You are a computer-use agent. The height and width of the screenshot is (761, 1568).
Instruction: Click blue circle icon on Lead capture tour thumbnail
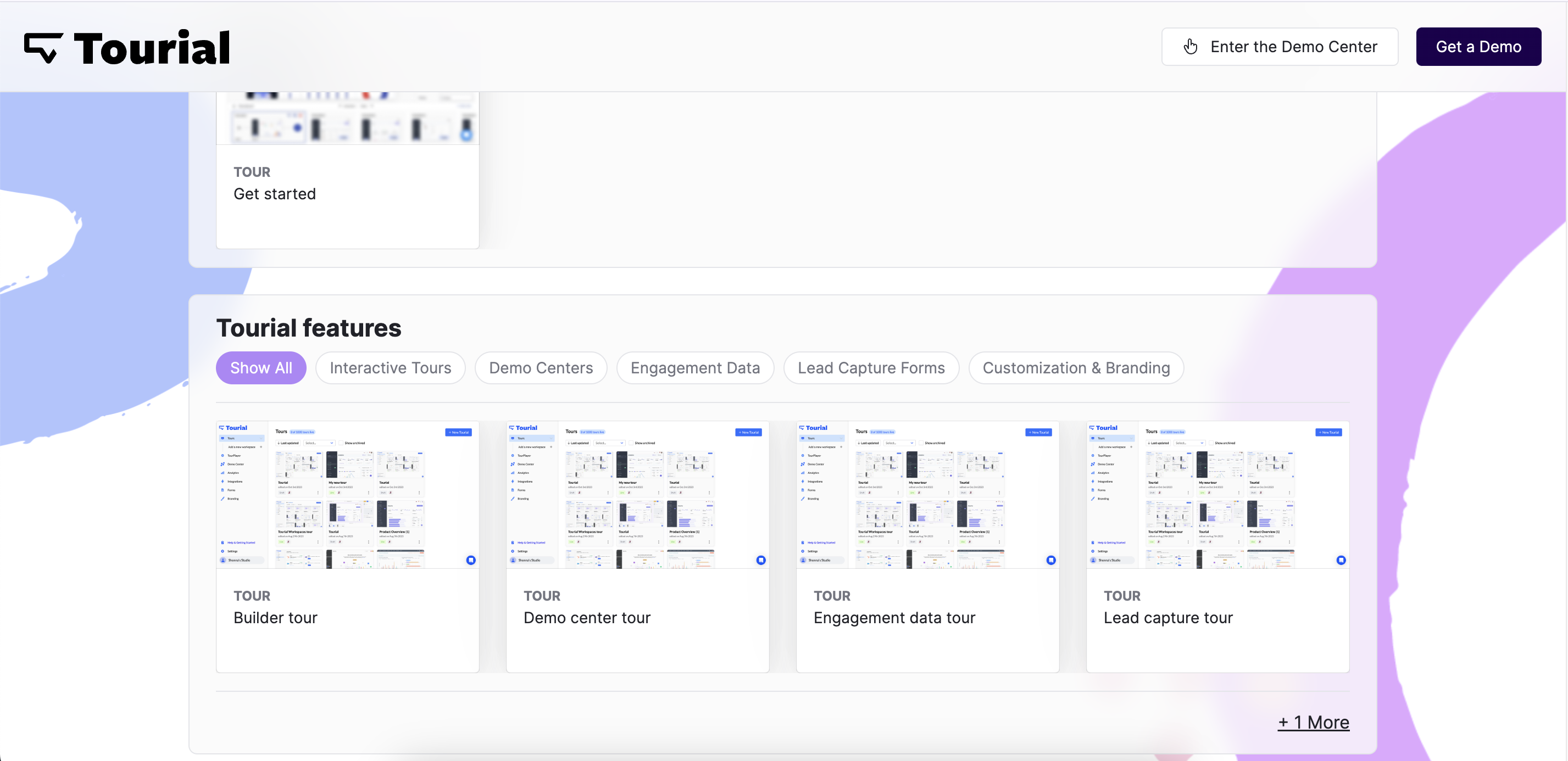[x=1341, y=559]
